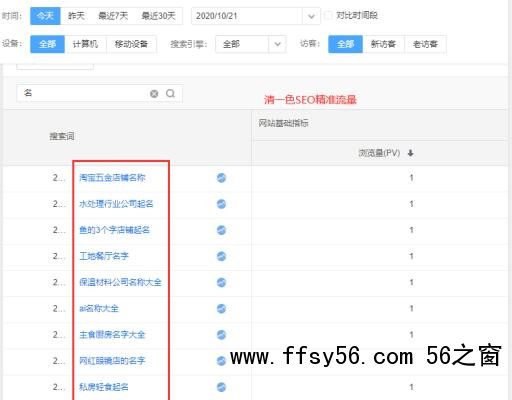The height and width of the screenshot is (400, 512).
Task: Open the 搜索引擎 dropdown
Action: 251,44
